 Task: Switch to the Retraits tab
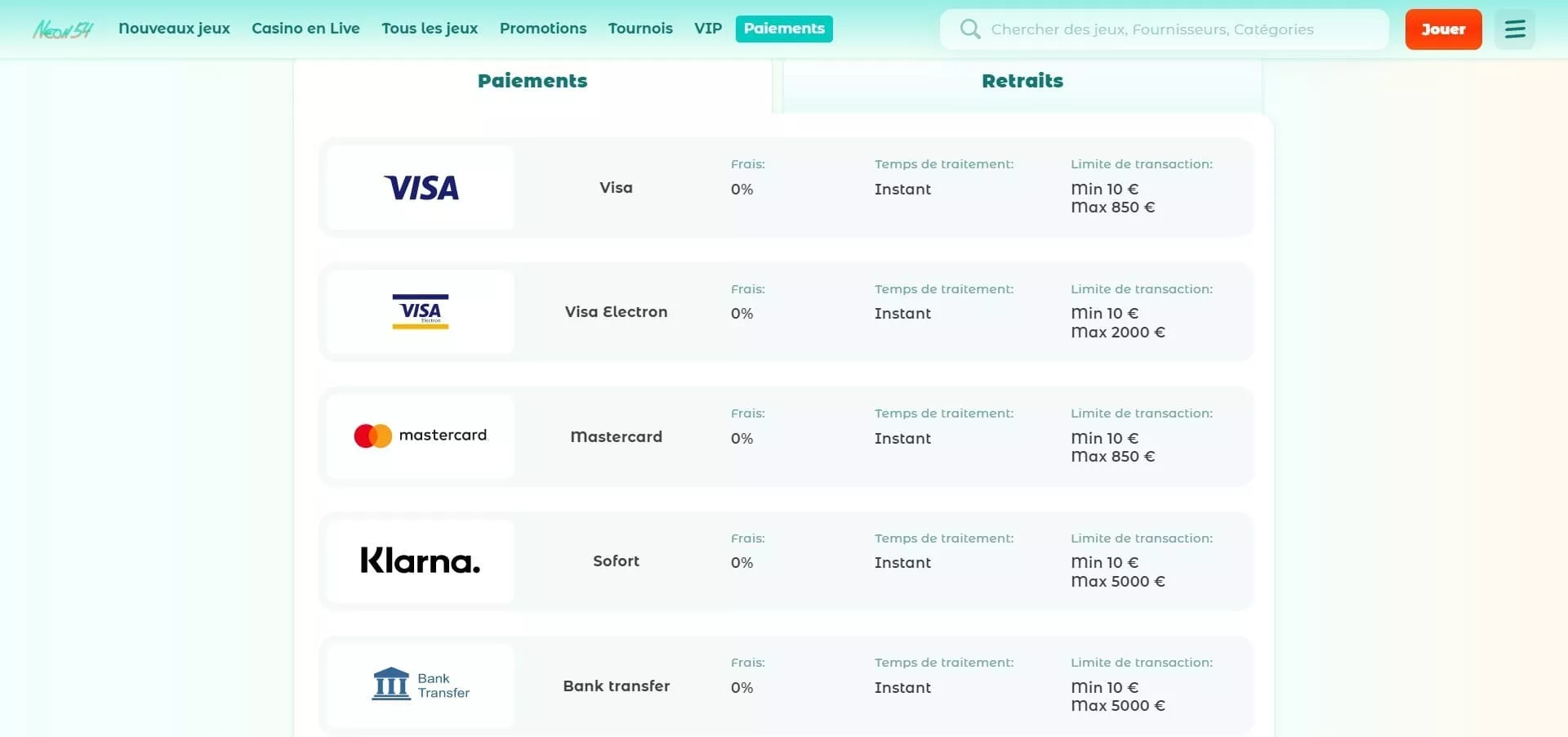pyautogui.click(x=1022, y=81)
